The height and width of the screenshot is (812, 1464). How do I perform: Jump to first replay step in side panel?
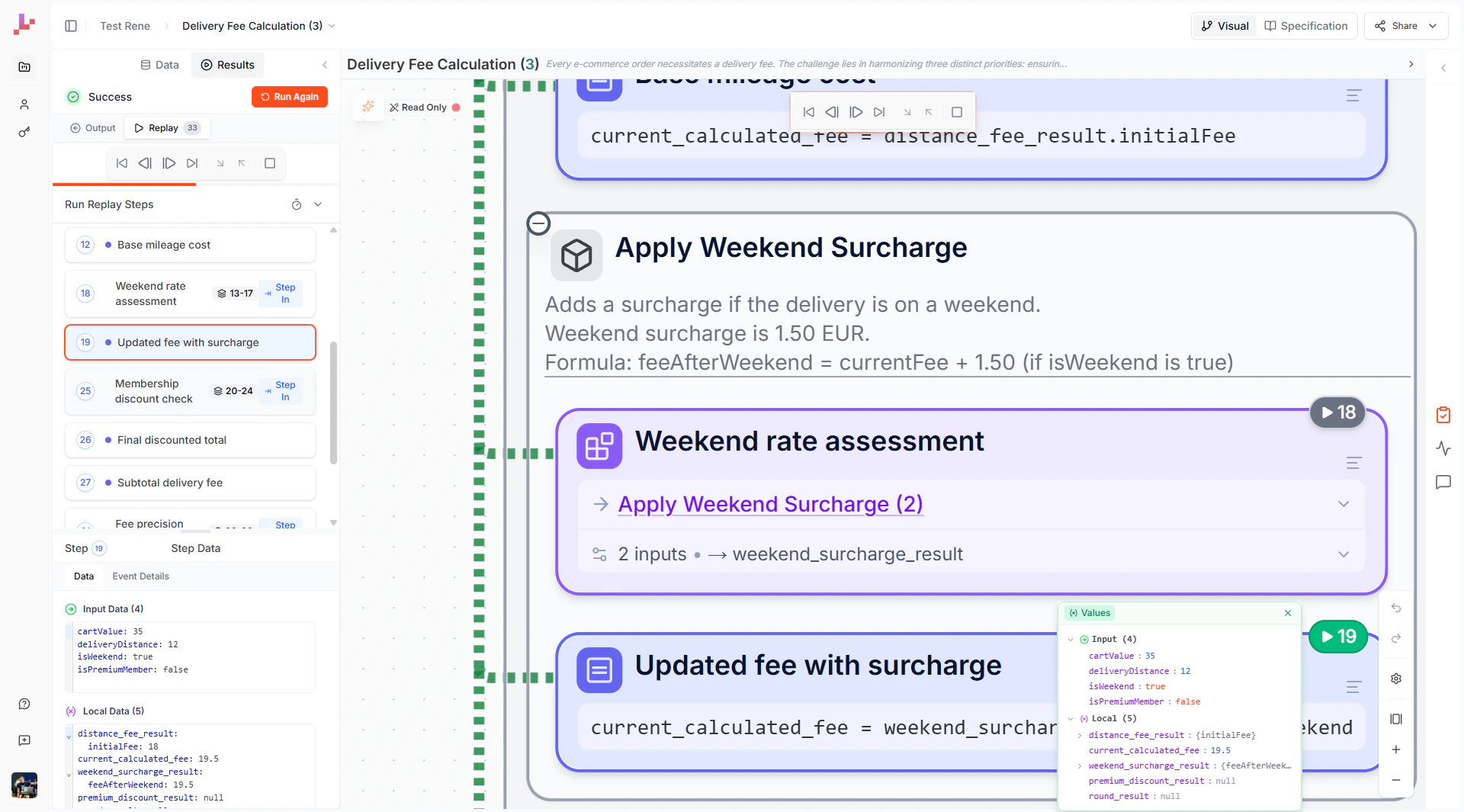(122, 163)
